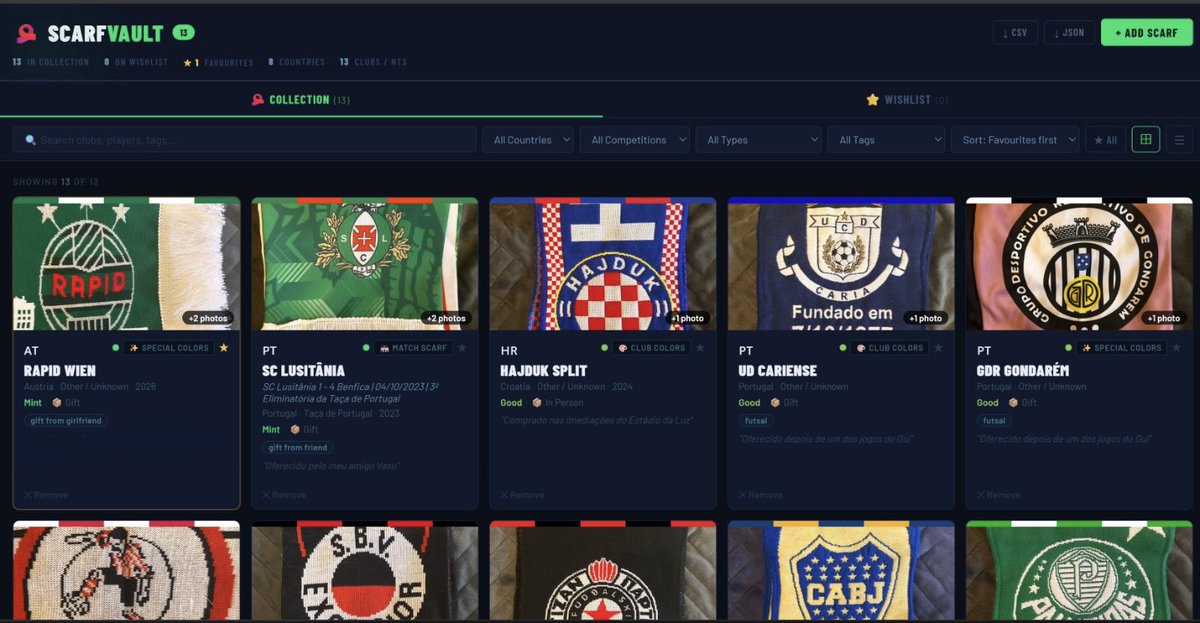Click the RAPID WIEN title
This screenshot has height=623, width=1200.
tap(59, 371)
